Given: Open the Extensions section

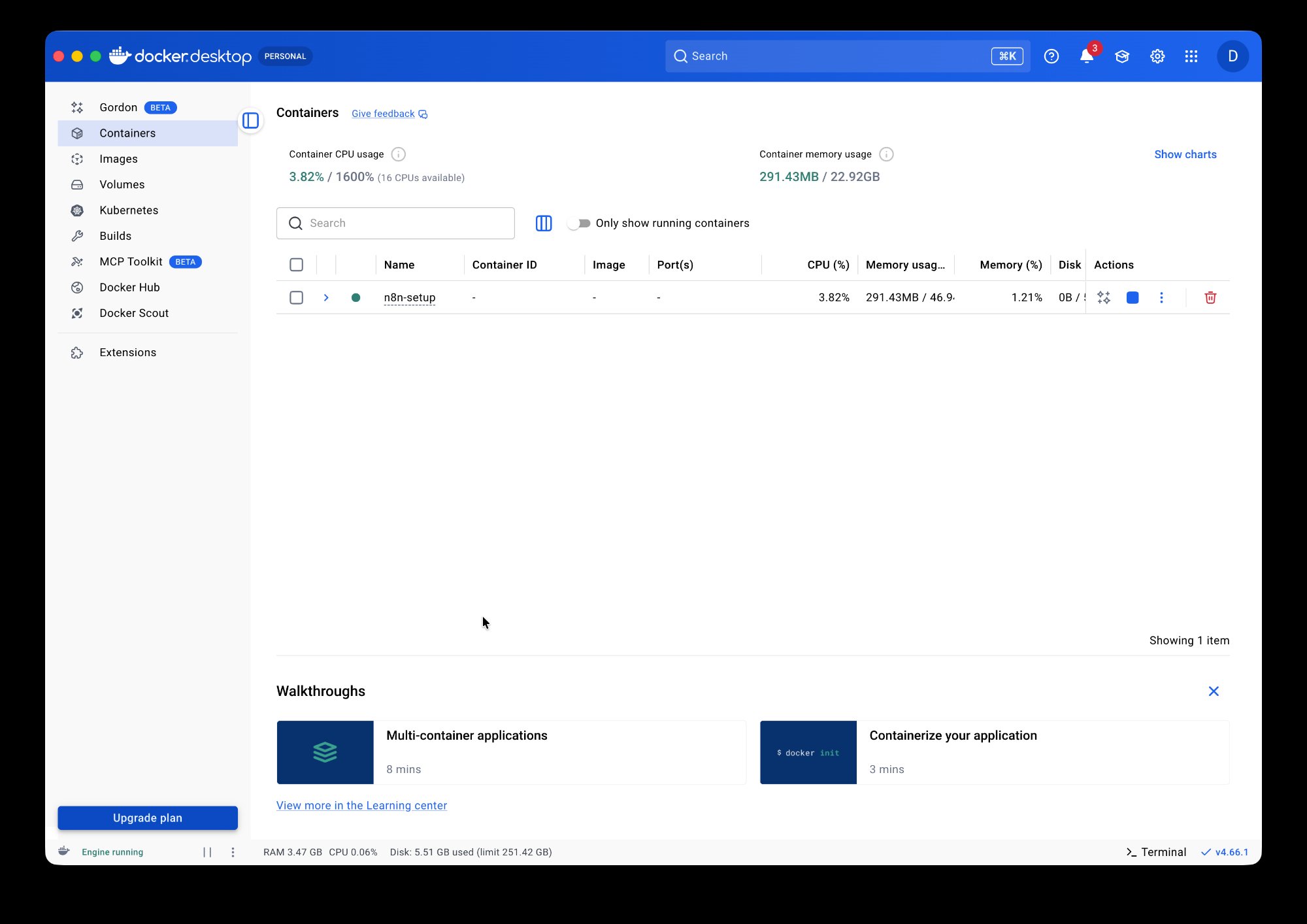Looking at the screenshot, I should click(x=127, y=352).
